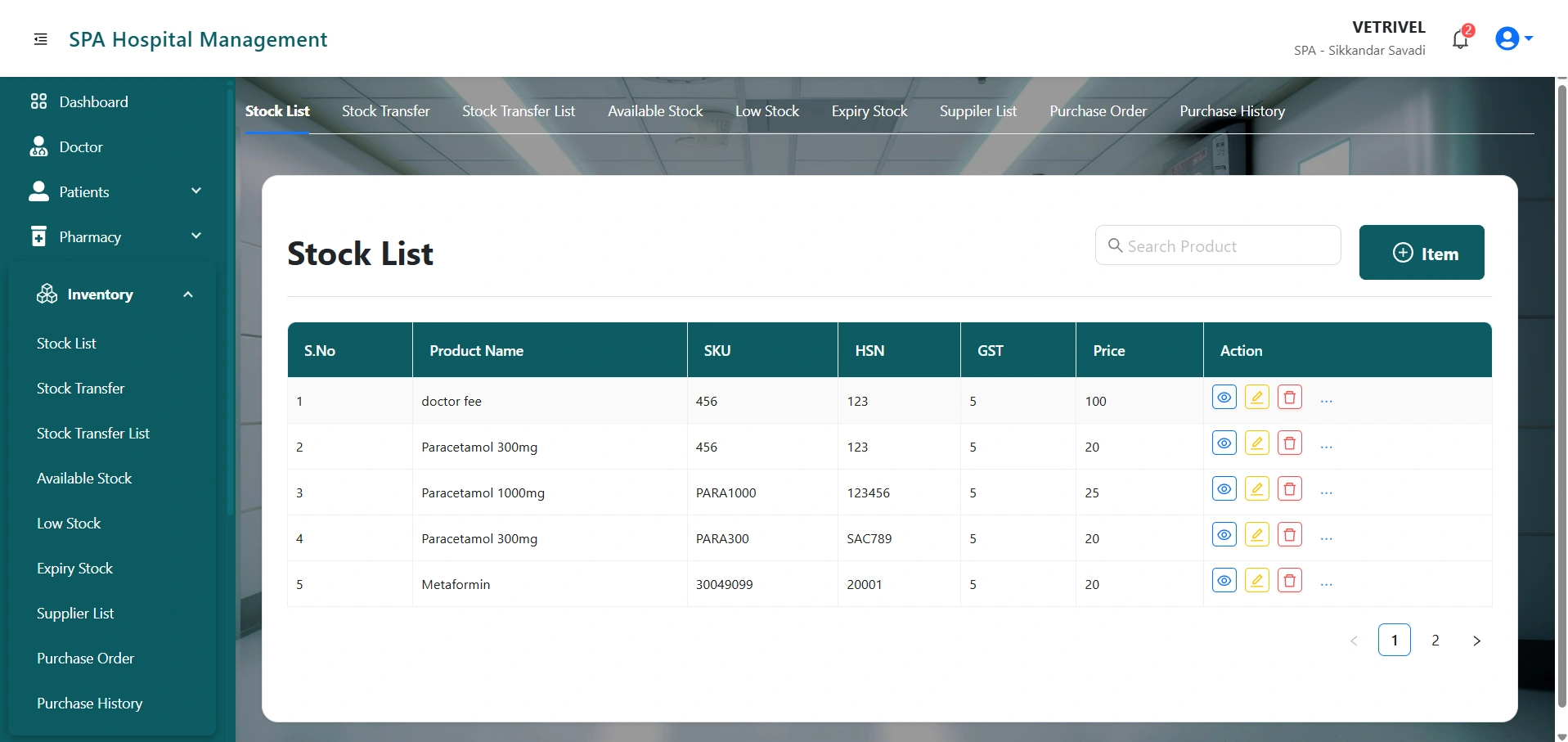View details of doctor fee item
Screen dimensions: 1568x742
(x=1224, y=398)
